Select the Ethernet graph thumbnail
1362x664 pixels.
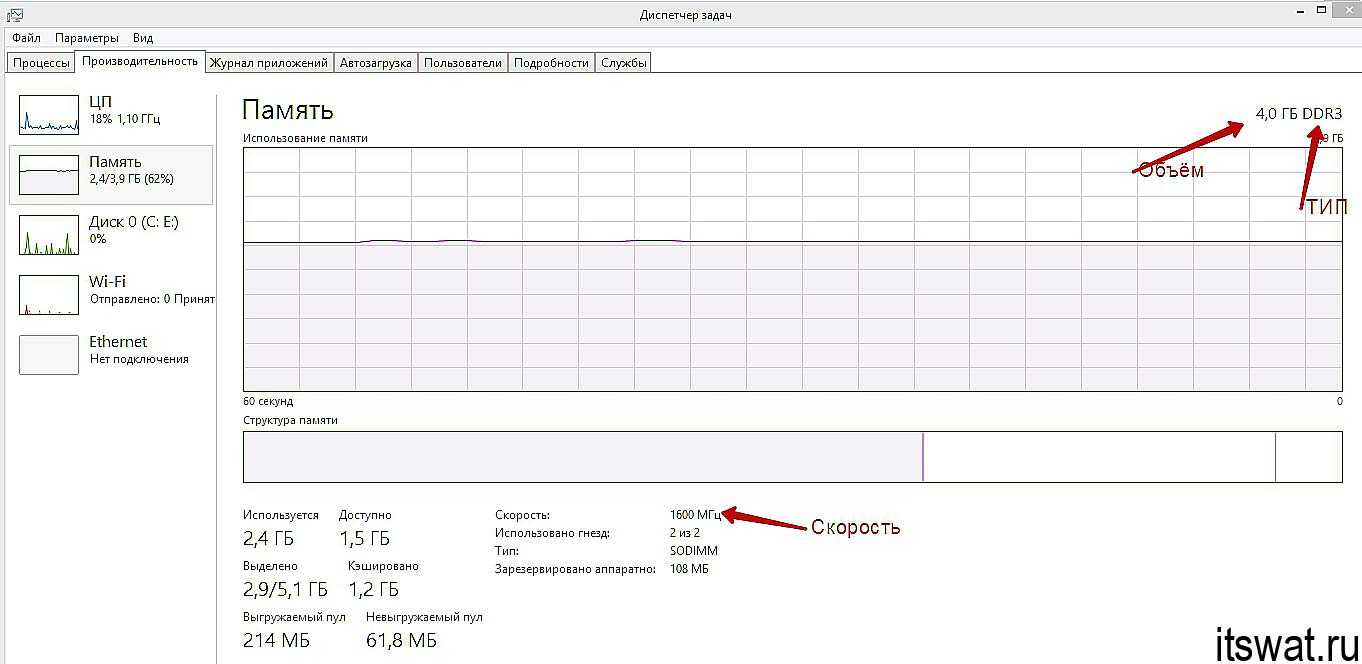click(x=49, y=355)
